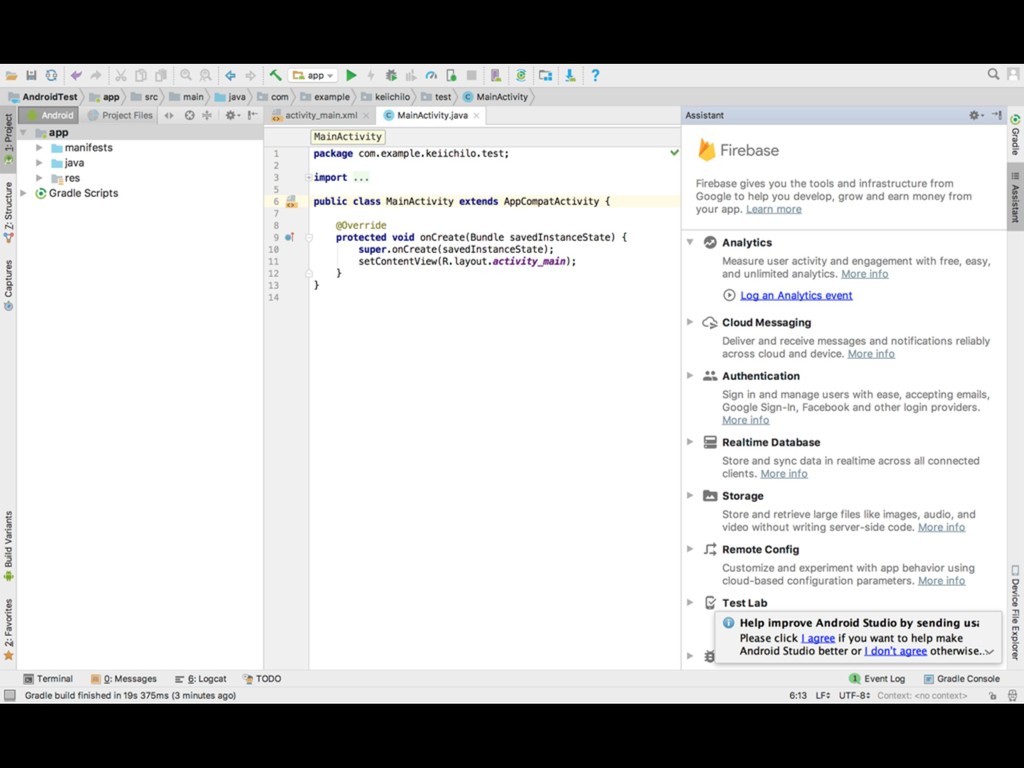This screenshot has width=1024, height=768.
Task: Expand the Authentication section
Action: click(690, 376)
